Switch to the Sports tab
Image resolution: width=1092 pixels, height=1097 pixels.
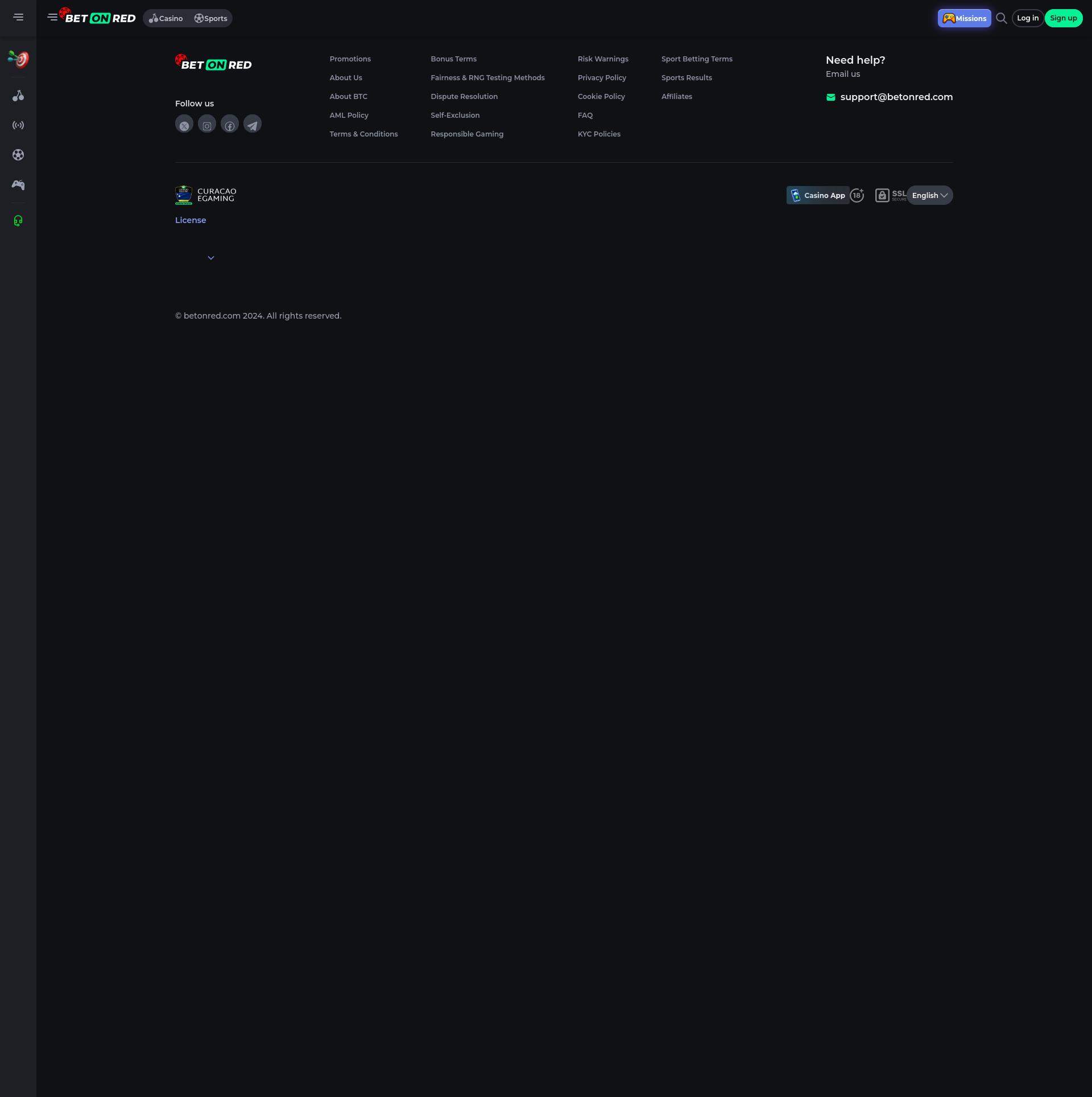211,18
